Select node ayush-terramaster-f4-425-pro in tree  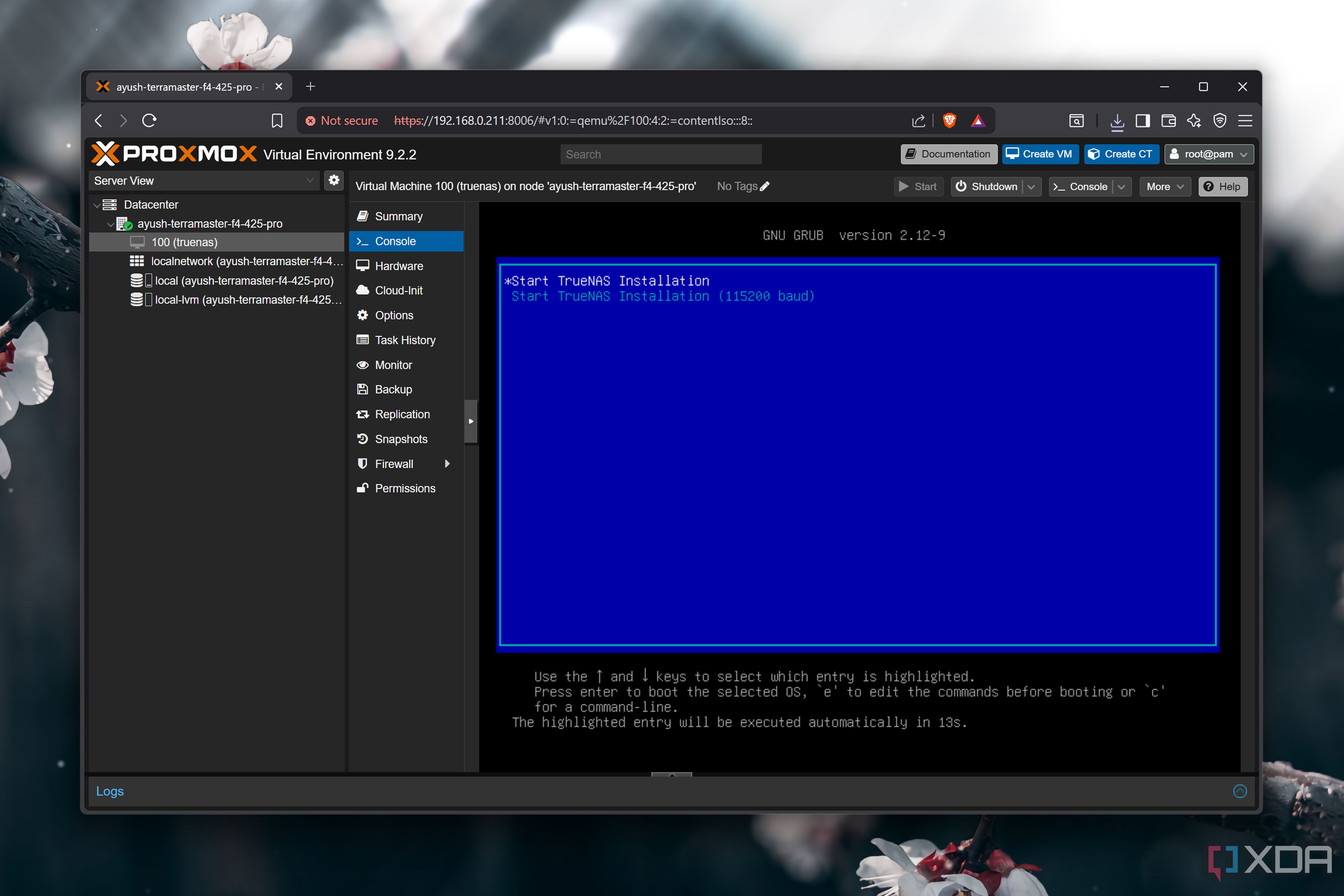click(x=210, y=224)
